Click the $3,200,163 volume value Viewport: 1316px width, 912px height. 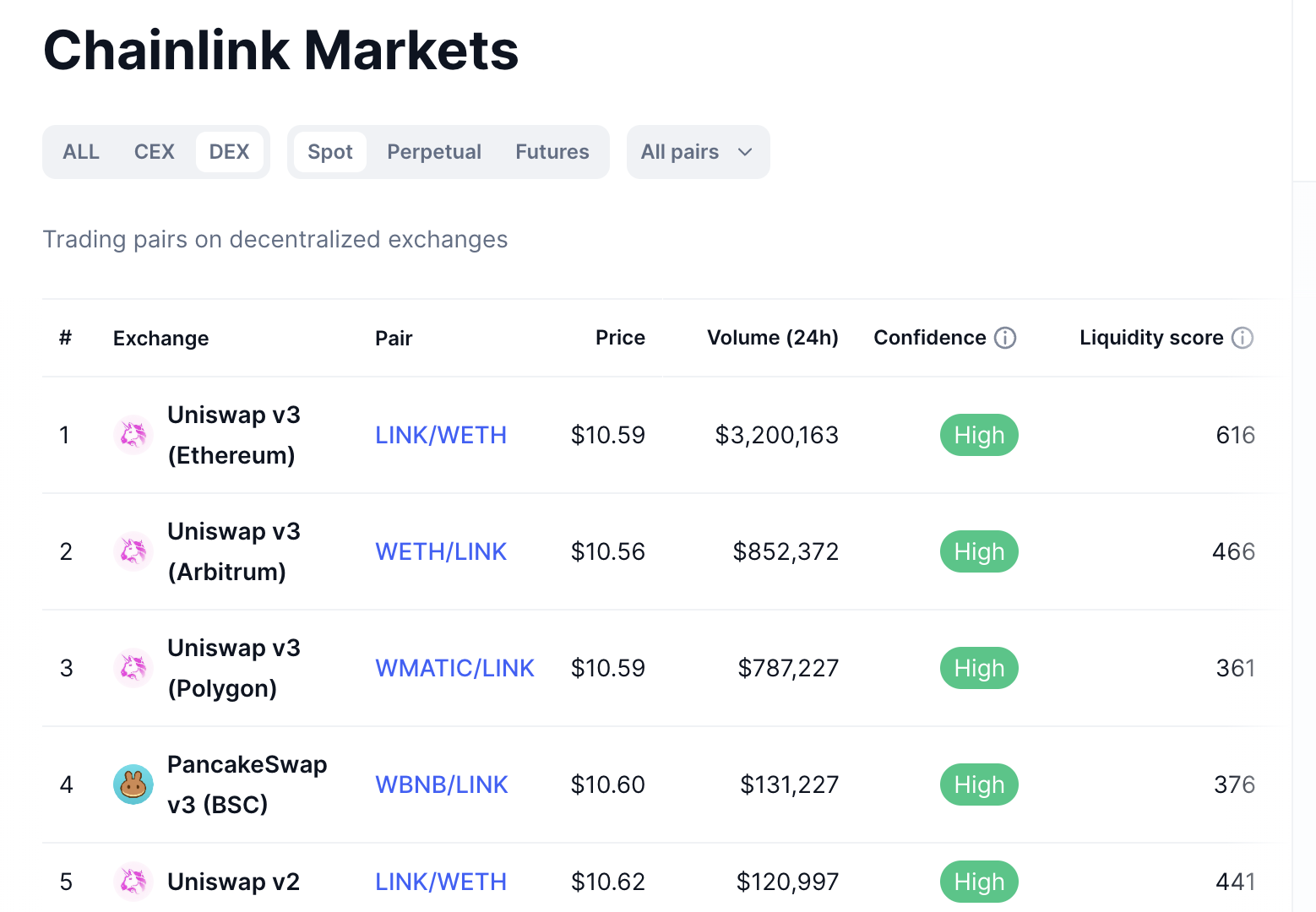pos(777,435)
